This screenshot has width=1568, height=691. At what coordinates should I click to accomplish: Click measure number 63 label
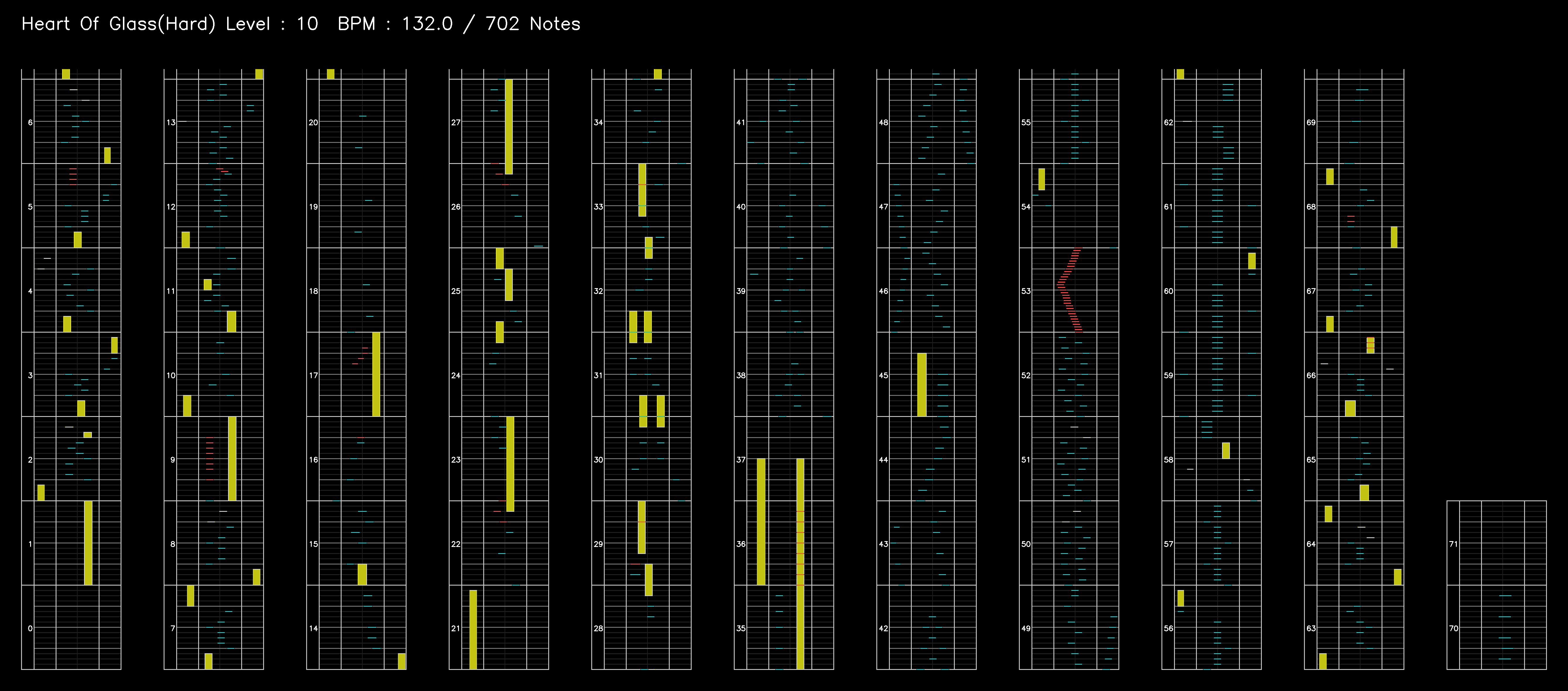point(1310,628)
